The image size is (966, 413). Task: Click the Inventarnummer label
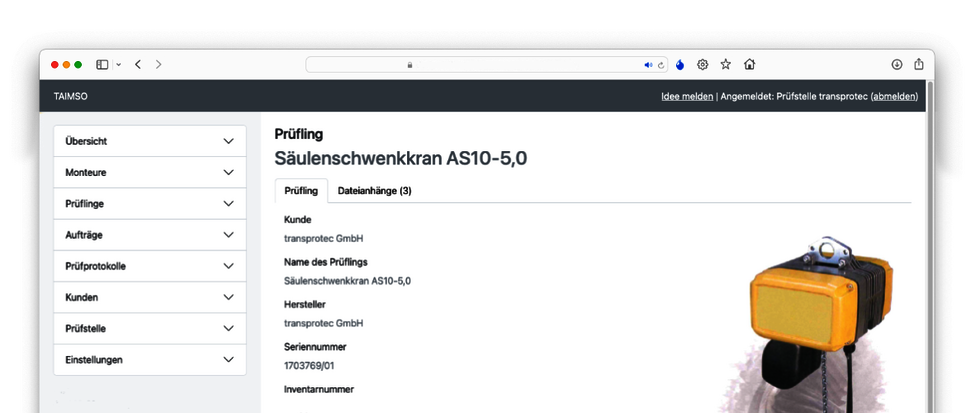point(319,389)
